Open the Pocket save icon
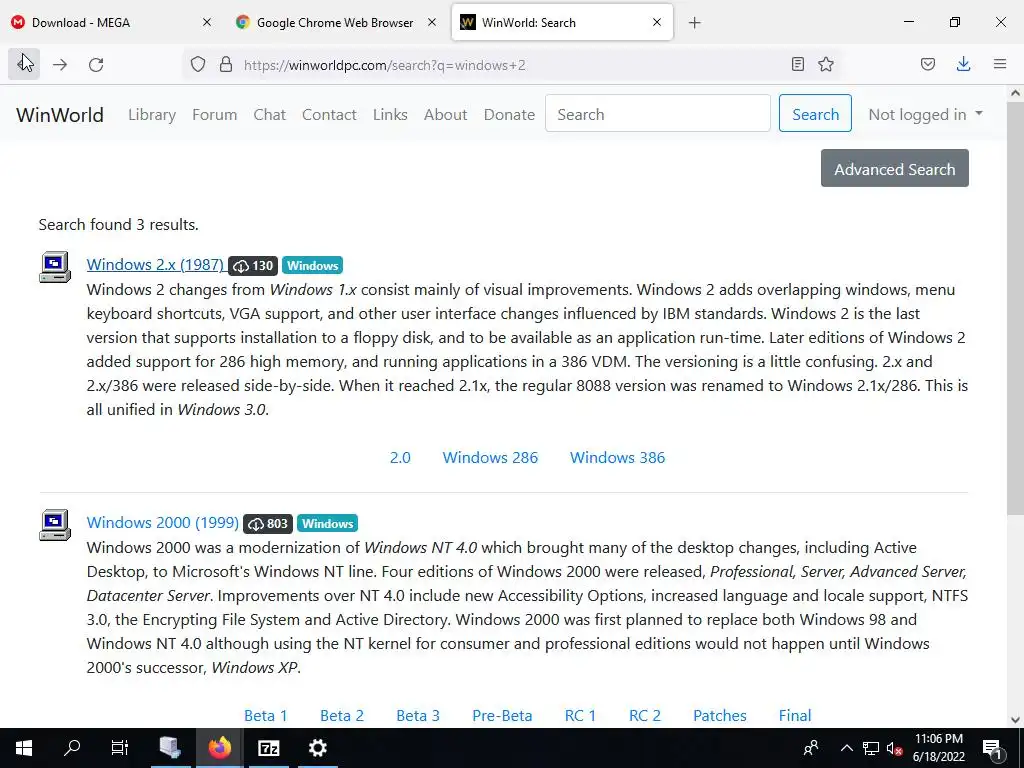Viewport: 1024px width, 768px height. coord(928,64)
